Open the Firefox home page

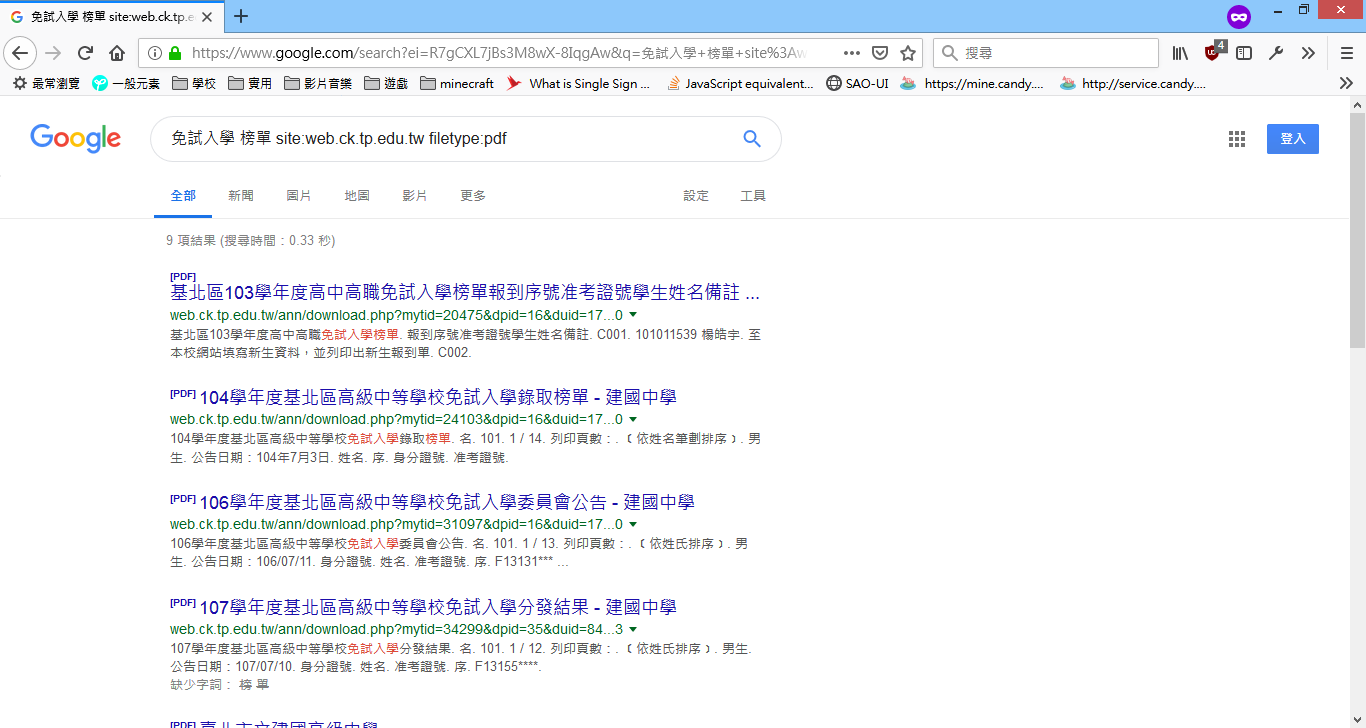(117, 53)
